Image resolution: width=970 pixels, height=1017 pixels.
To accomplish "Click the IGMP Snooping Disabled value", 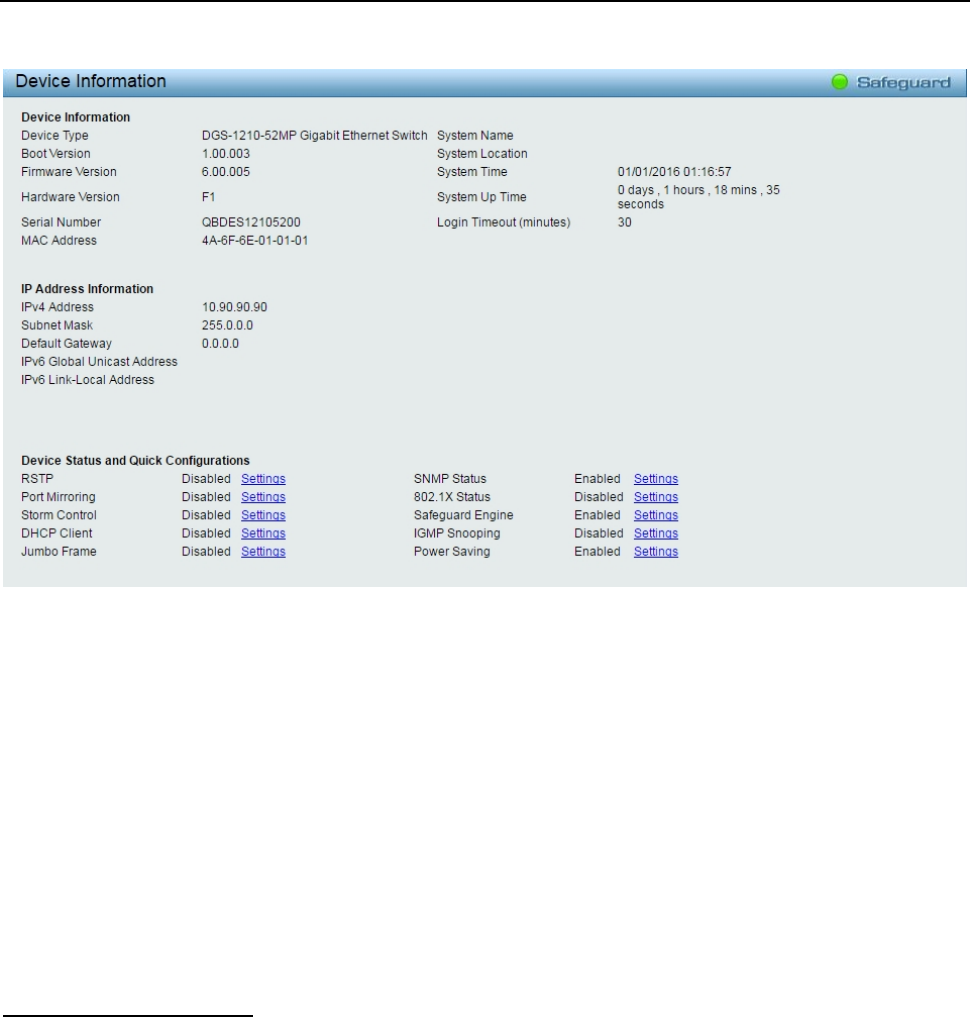I will pyautogui.click(x=598, y=533).
